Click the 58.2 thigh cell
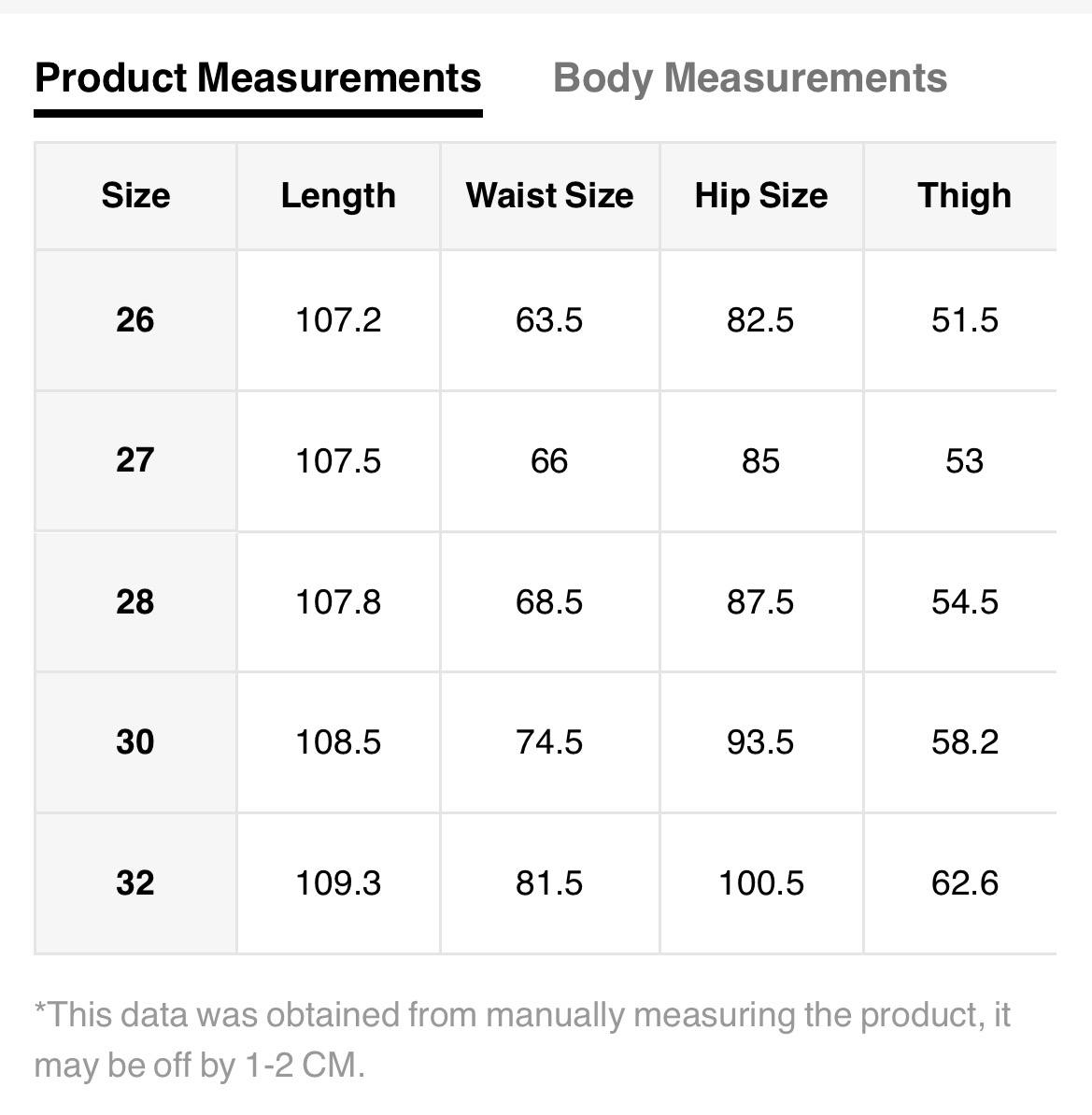Image resolution: width=1092 pixels, height=1115 pixels. (964, 741)
